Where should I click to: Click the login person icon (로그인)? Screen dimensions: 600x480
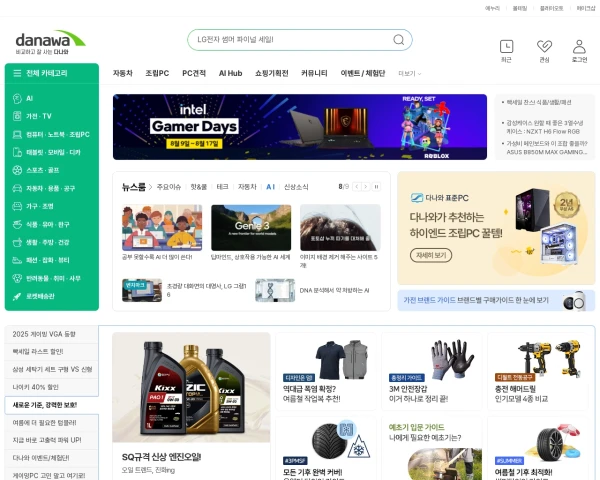[x=579, y=47]
